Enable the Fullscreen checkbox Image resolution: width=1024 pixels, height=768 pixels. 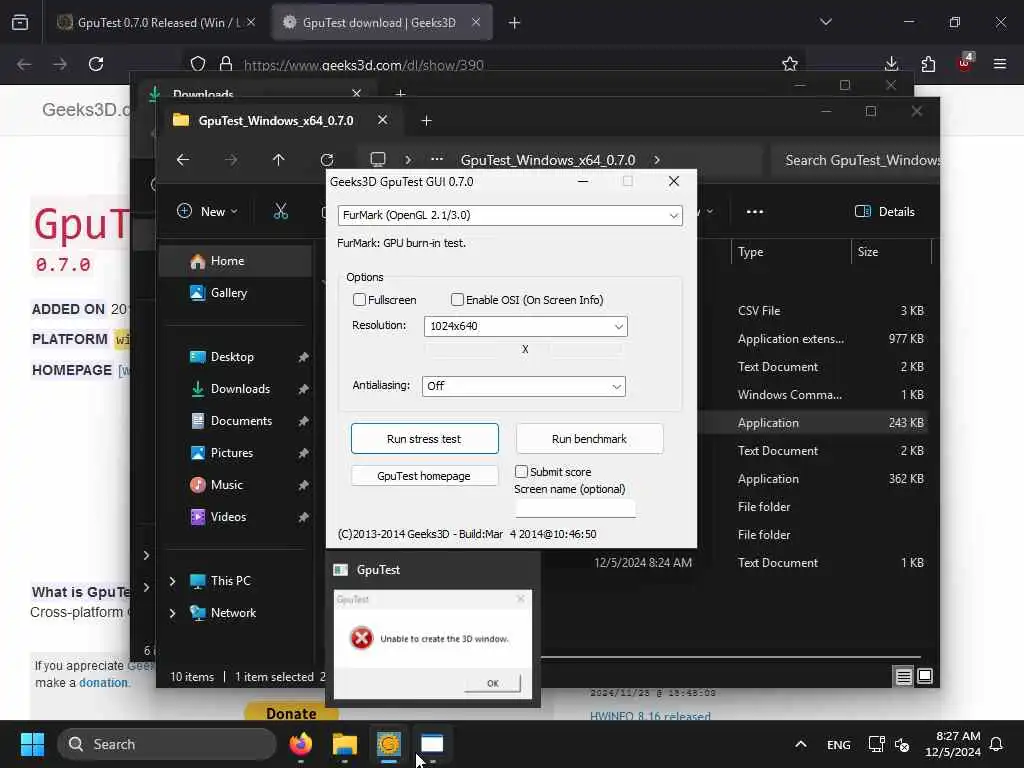point(359,300)
